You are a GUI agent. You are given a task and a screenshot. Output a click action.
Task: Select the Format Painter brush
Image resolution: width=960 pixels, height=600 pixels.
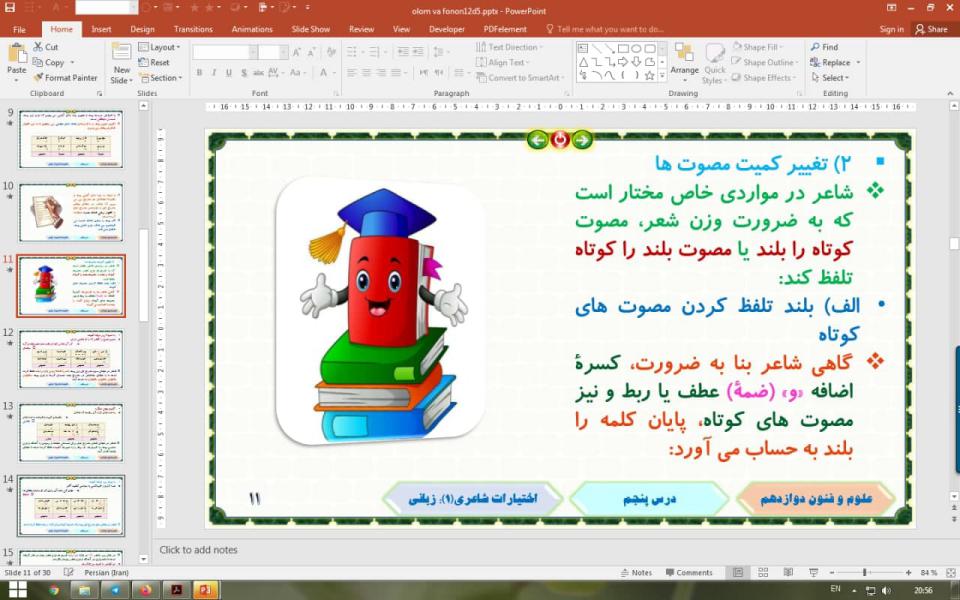[x=38, y=78]
